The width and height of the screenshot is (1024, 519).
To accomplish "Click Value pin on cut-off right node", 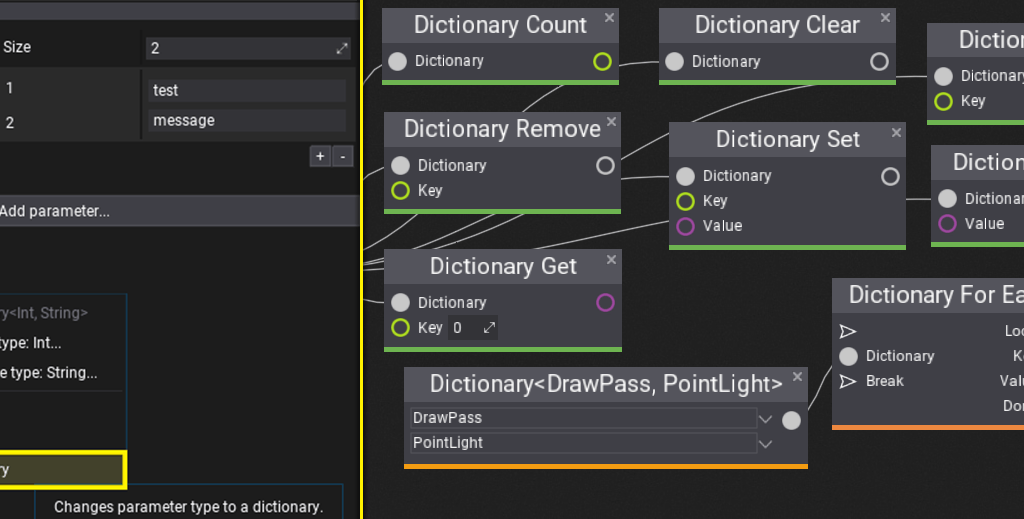I will pyautogui.click(x=947, y=223).
